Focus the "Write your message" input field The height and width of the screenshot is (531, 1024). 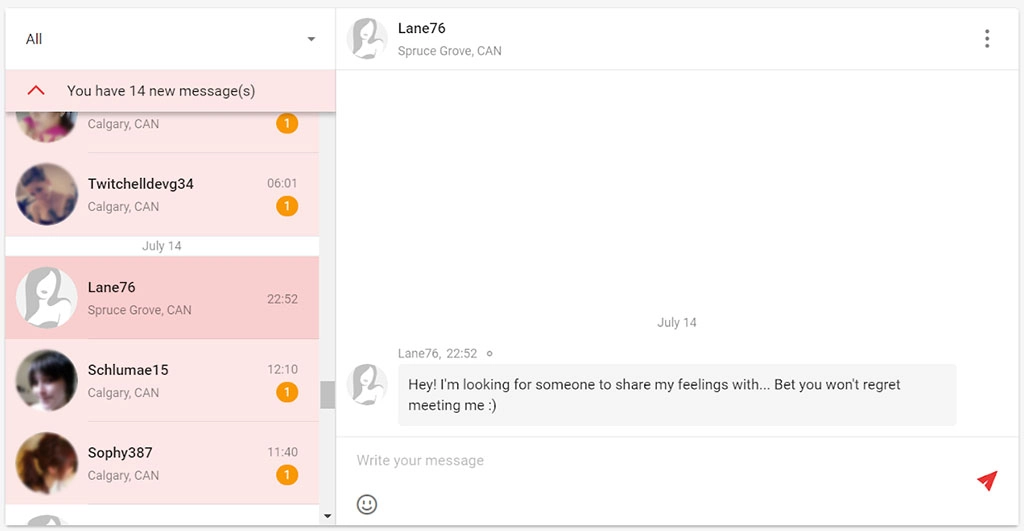click(650, 461)
